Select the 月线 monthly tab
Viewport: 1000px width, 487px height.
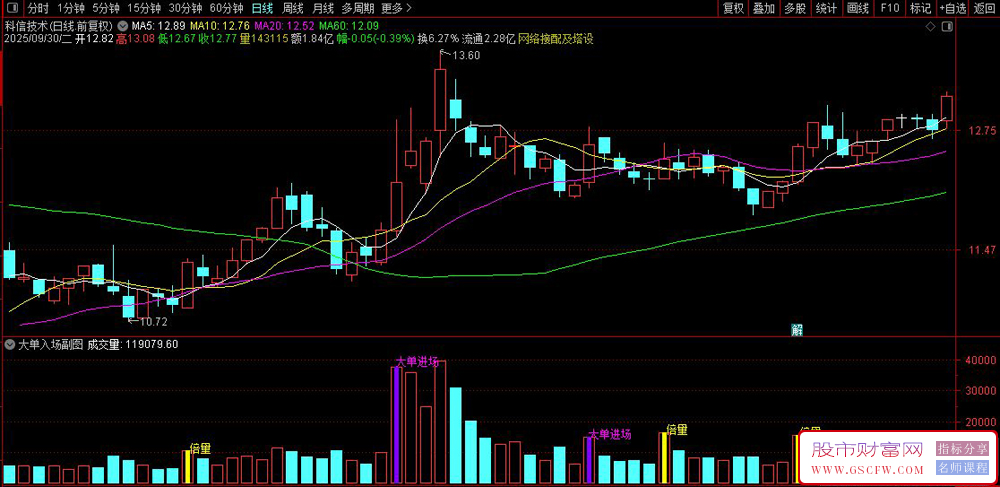[x=322, y=8]
